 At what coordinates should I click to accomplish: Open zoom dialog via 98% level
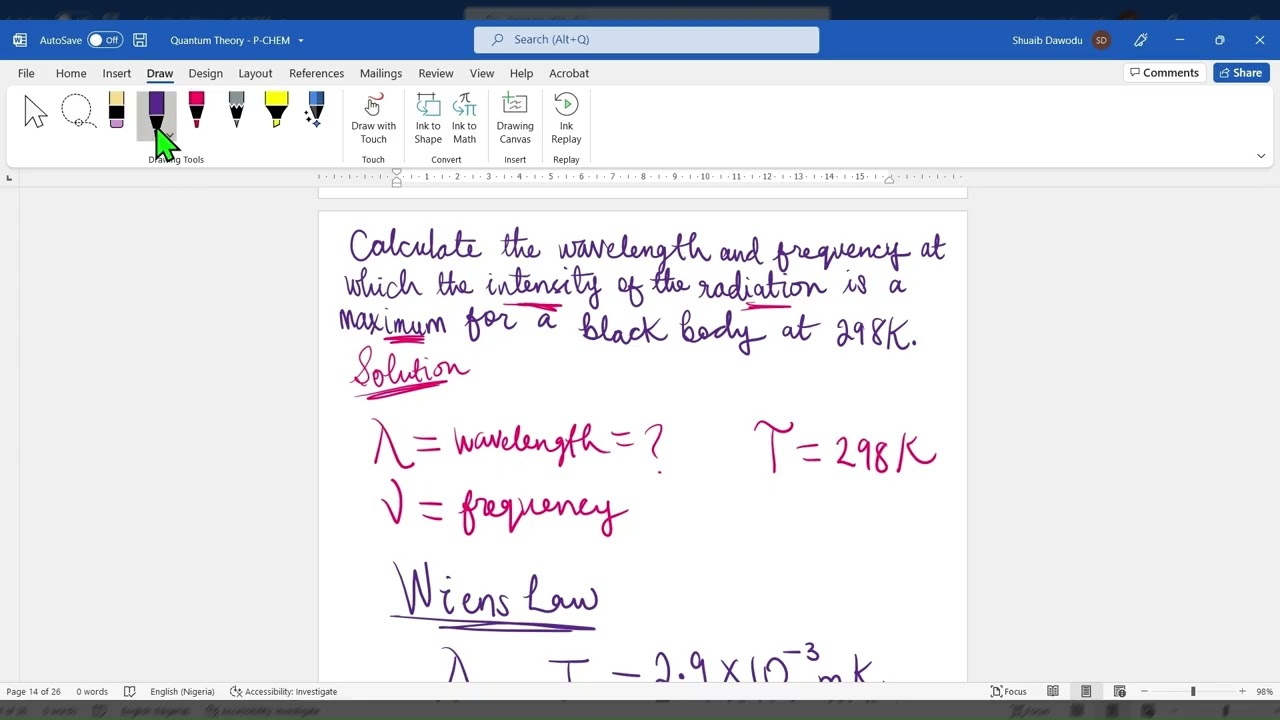click(x=1264, y=692)
